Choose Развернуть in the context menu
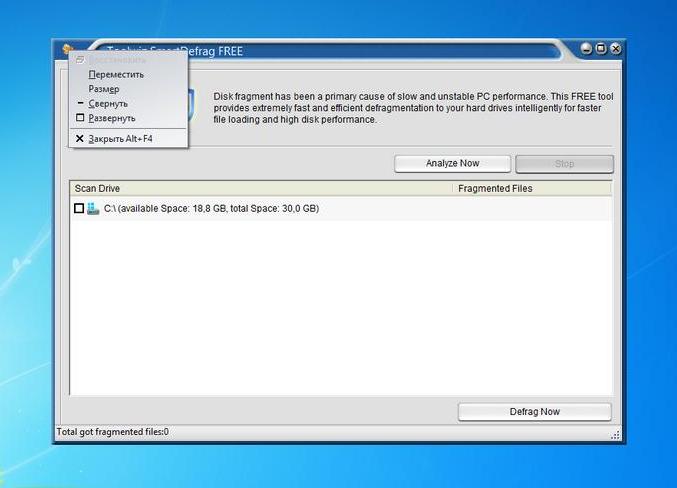This screenshot has height=488, width=677. coord(128,118)
